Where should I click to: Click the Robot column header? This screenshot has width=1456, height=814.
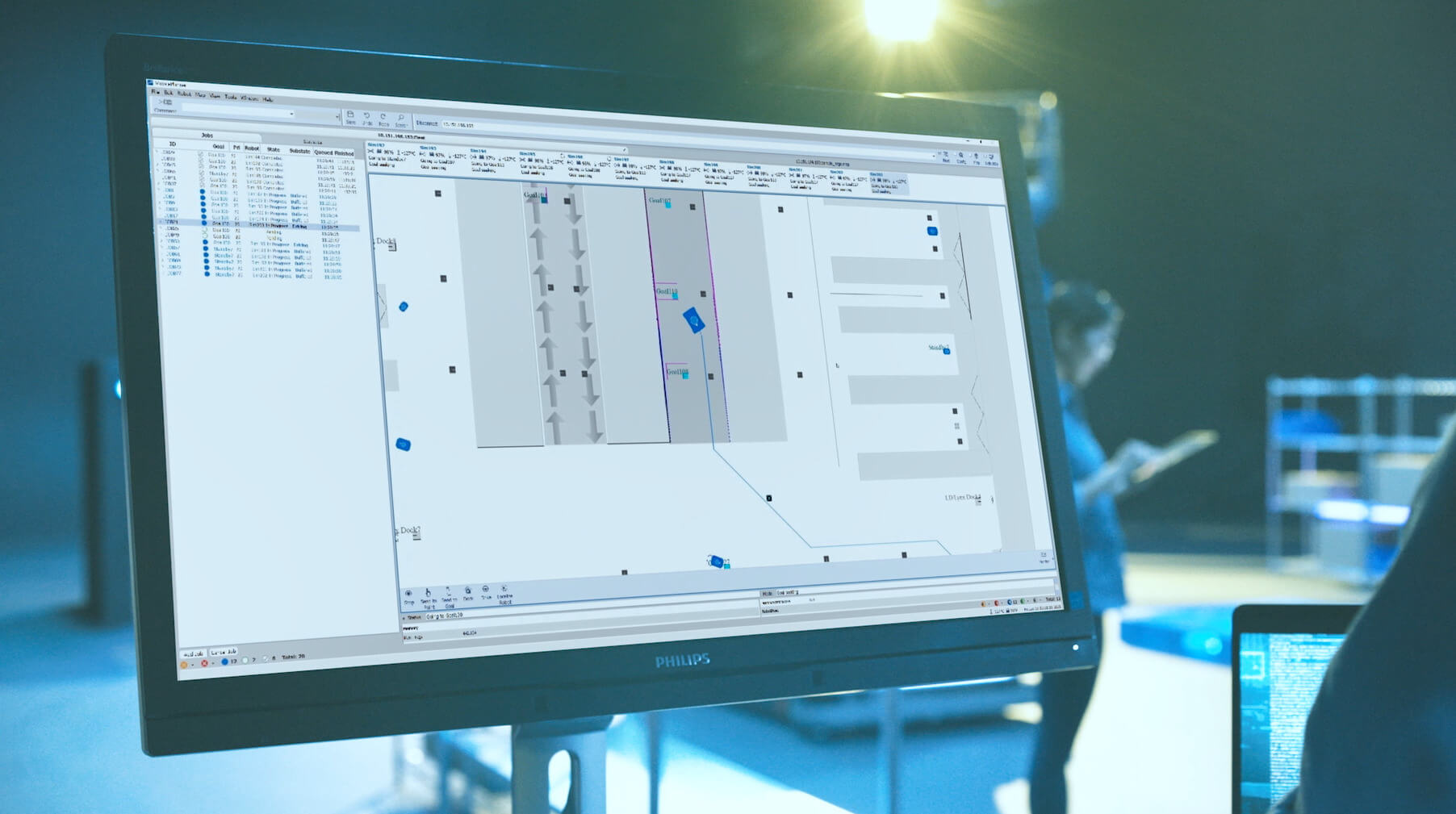(252, 148)
